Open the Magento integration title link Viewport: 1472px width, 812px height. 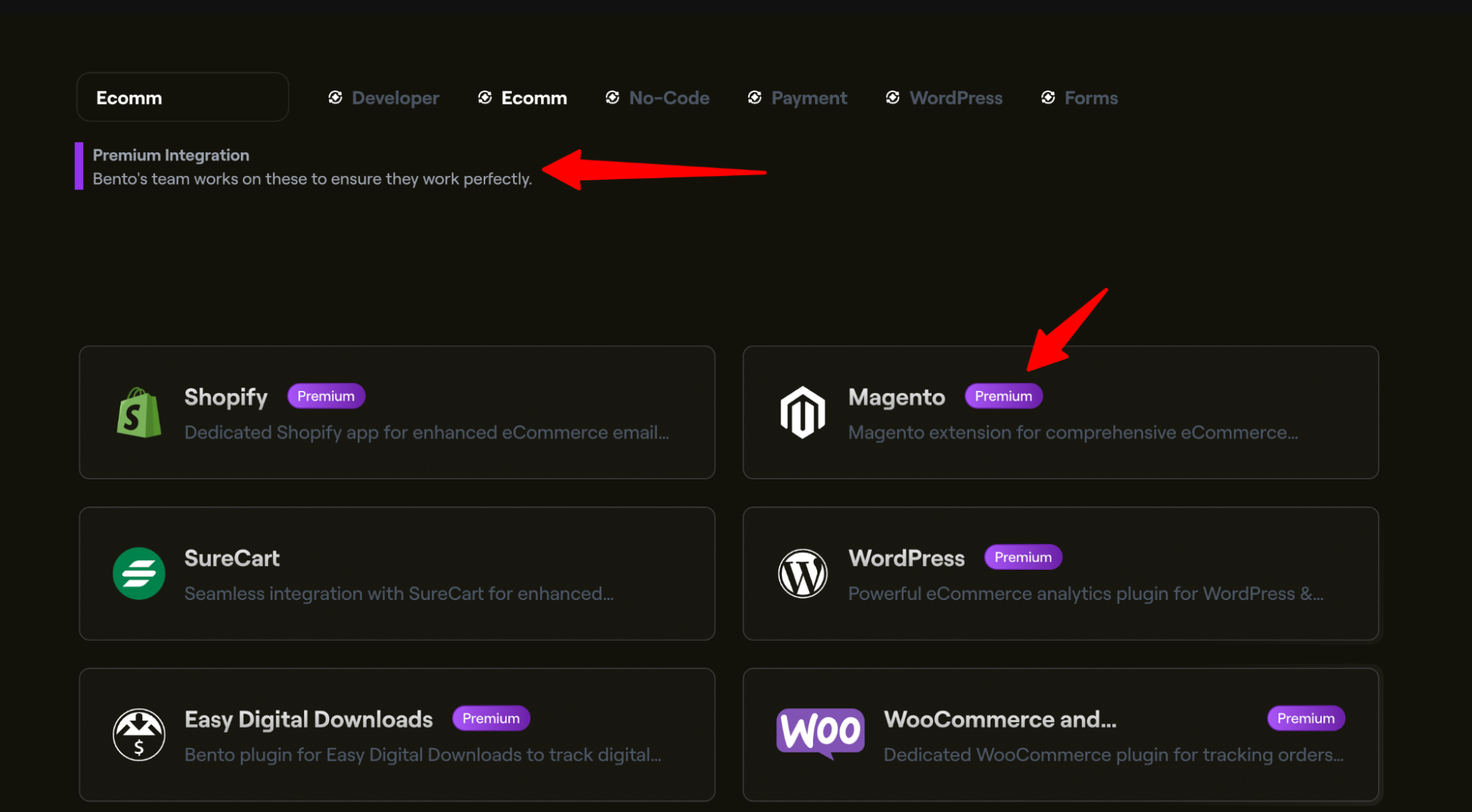coord(896,397)
